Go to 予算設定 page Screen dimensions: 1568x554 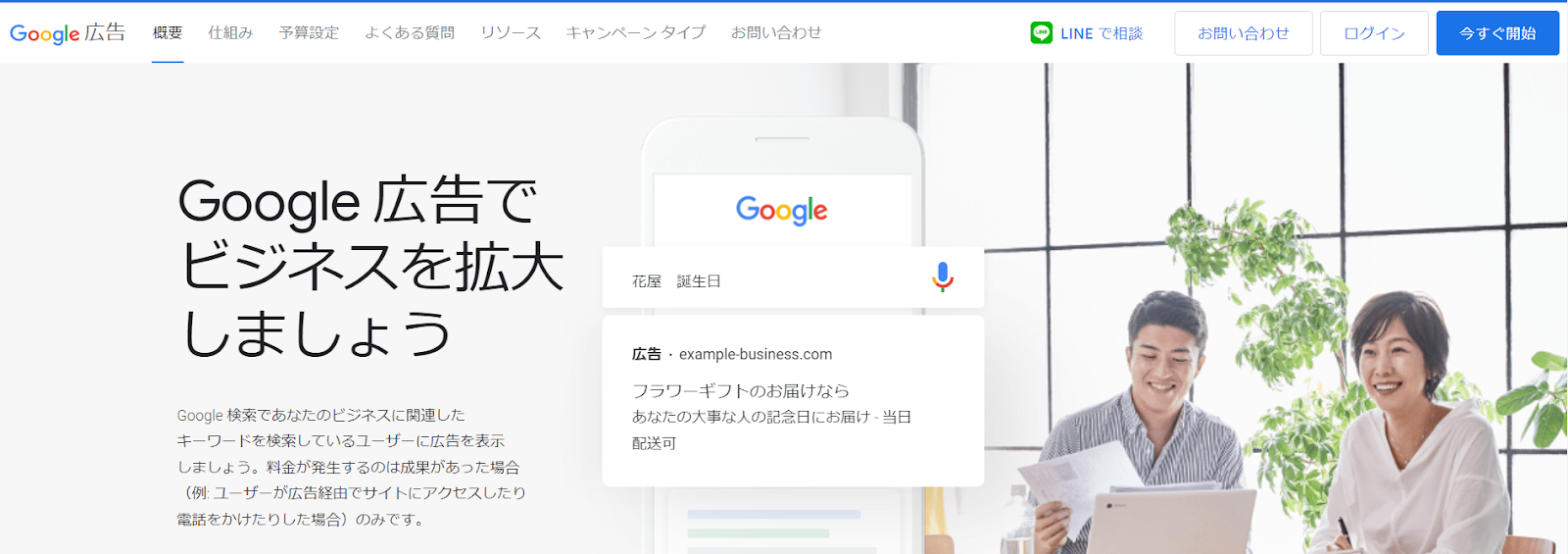pos(309,32)
